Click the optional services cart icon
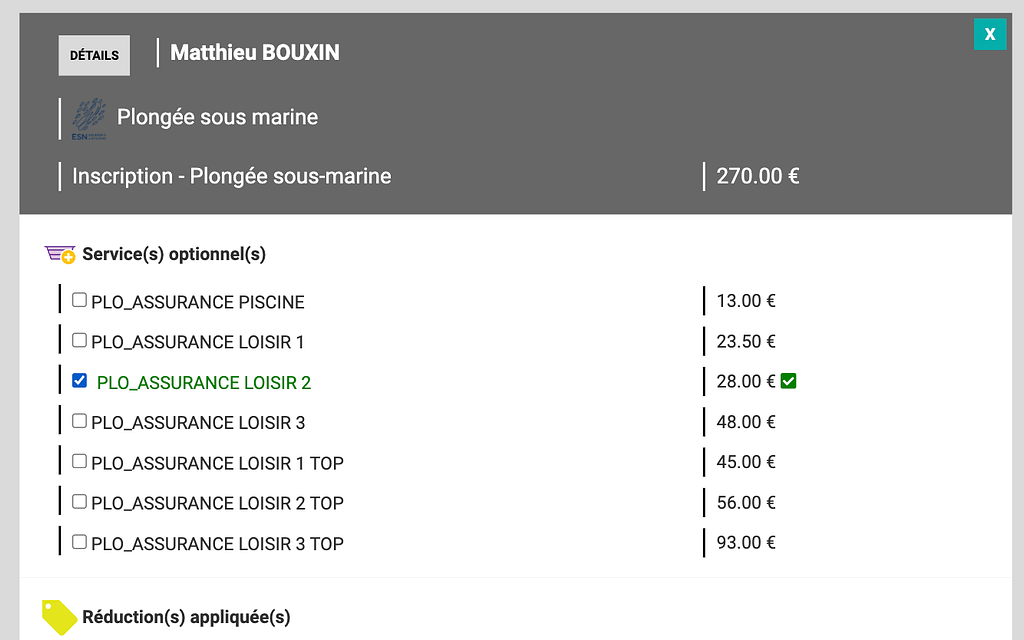1024x640 pixels. pos(60,254)
